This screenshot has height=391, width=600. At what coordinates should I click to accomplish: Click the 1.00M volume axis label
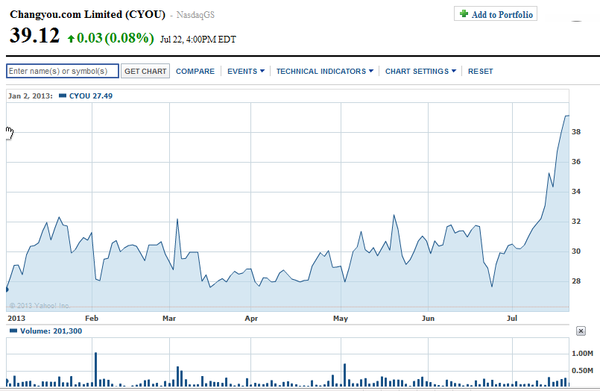(x=582, y=354)
